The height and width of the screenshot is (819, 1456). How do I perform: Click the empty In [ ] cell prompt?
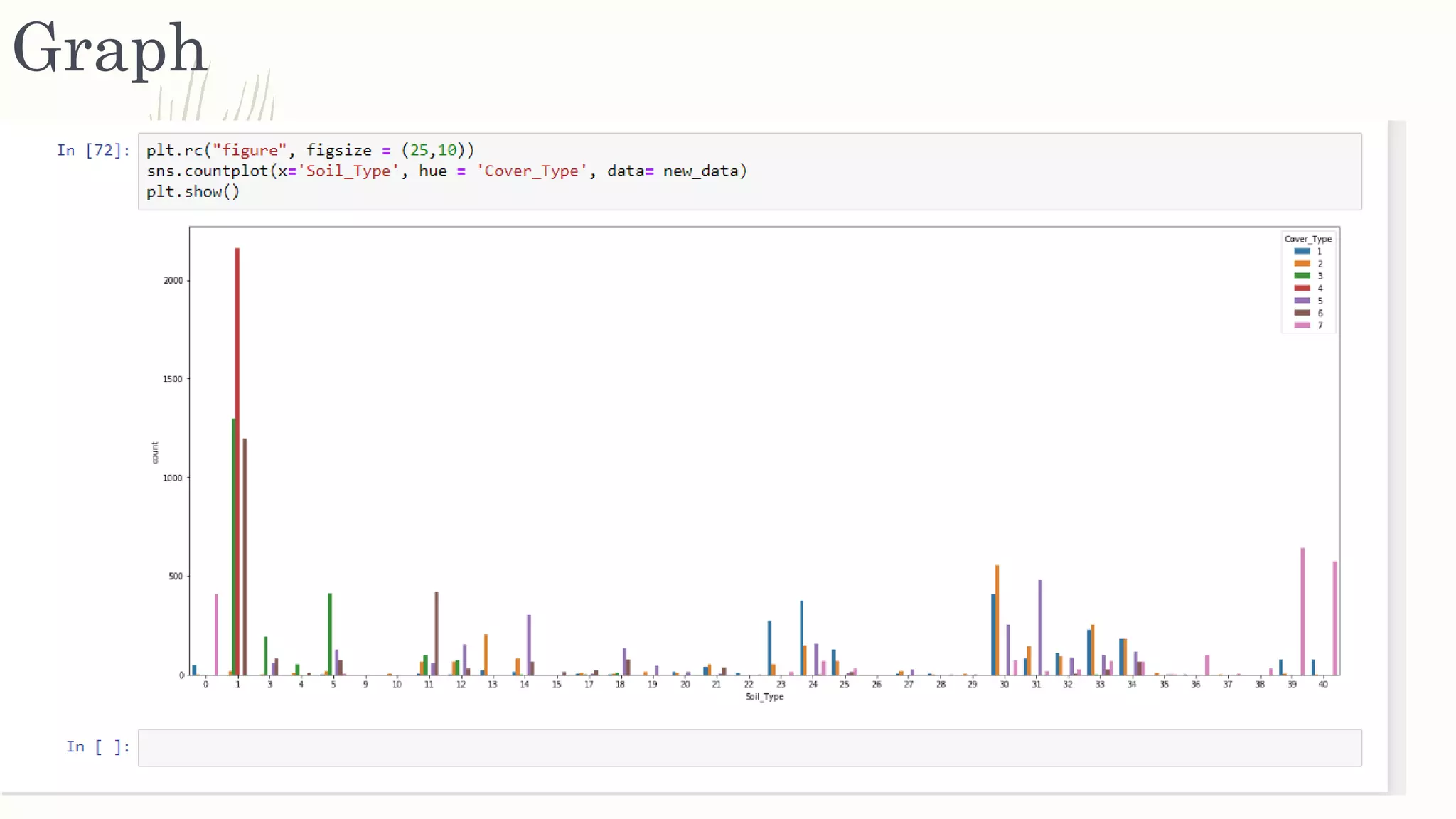click(97, 746)
